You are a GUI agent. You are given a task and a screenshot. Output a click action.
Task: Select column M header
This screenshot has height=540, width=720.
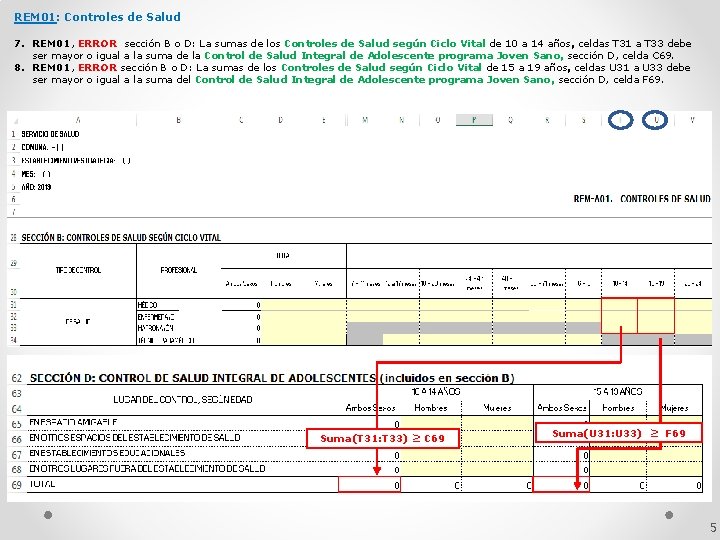click(x=365, y=120)
